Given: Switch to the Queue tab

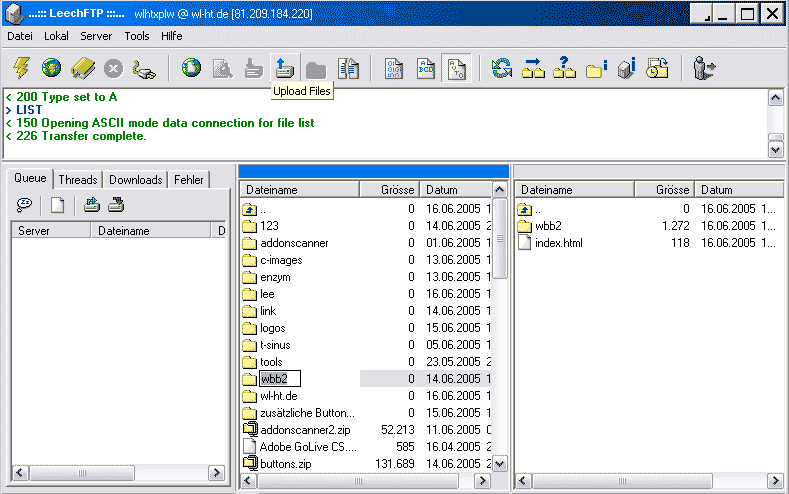Looking at the screenshot, I should 30,178.
